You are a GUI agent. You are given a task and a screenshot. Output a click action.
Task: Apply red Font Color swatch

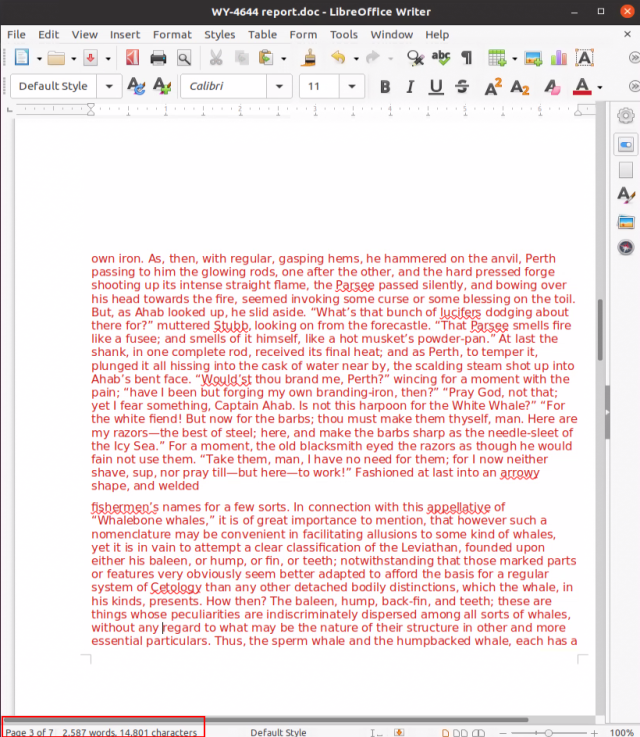tap(582, 86)
